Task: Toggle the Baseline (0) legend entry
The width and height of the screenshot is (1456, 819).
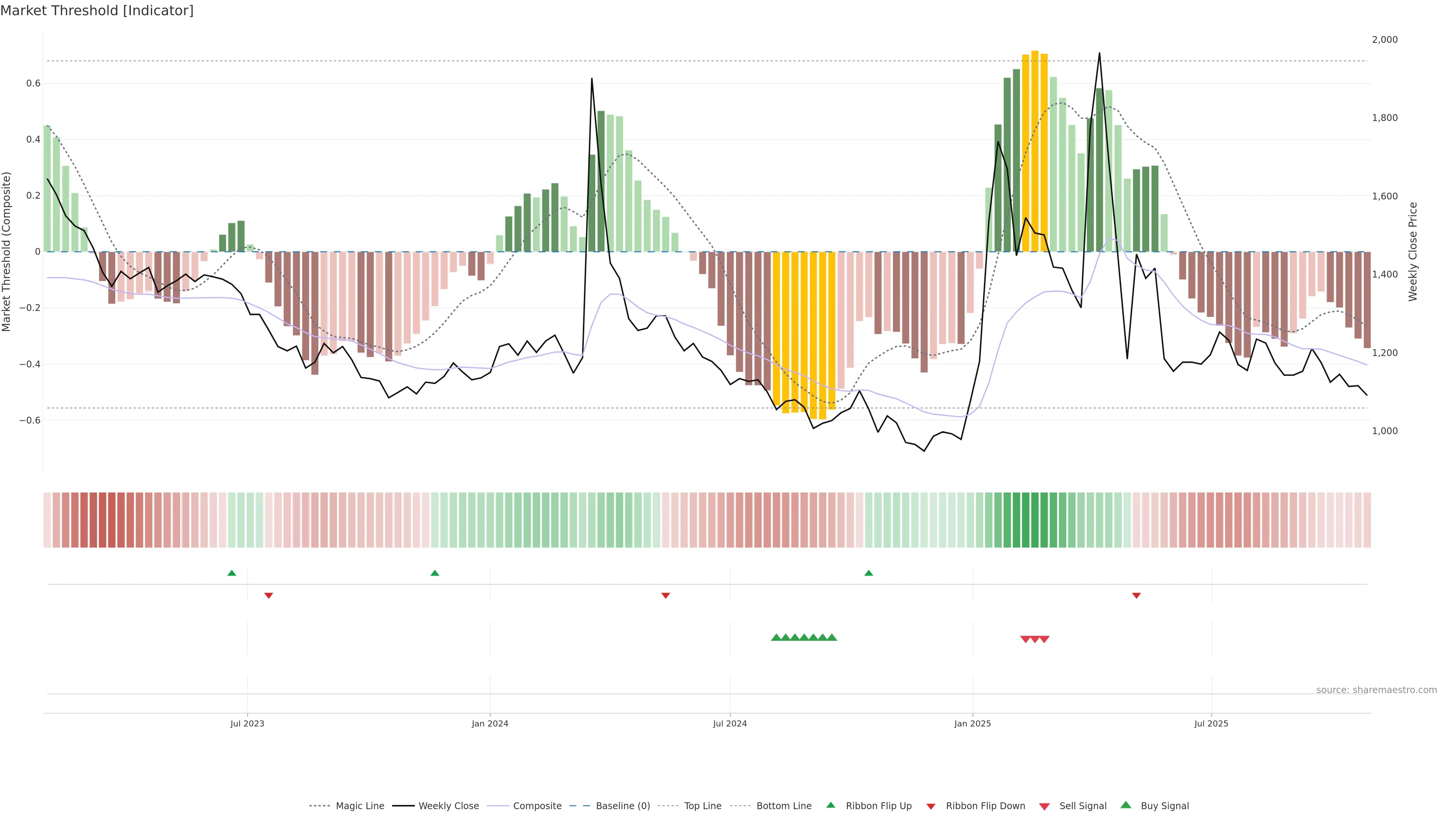Action: [x=622, y=806]
